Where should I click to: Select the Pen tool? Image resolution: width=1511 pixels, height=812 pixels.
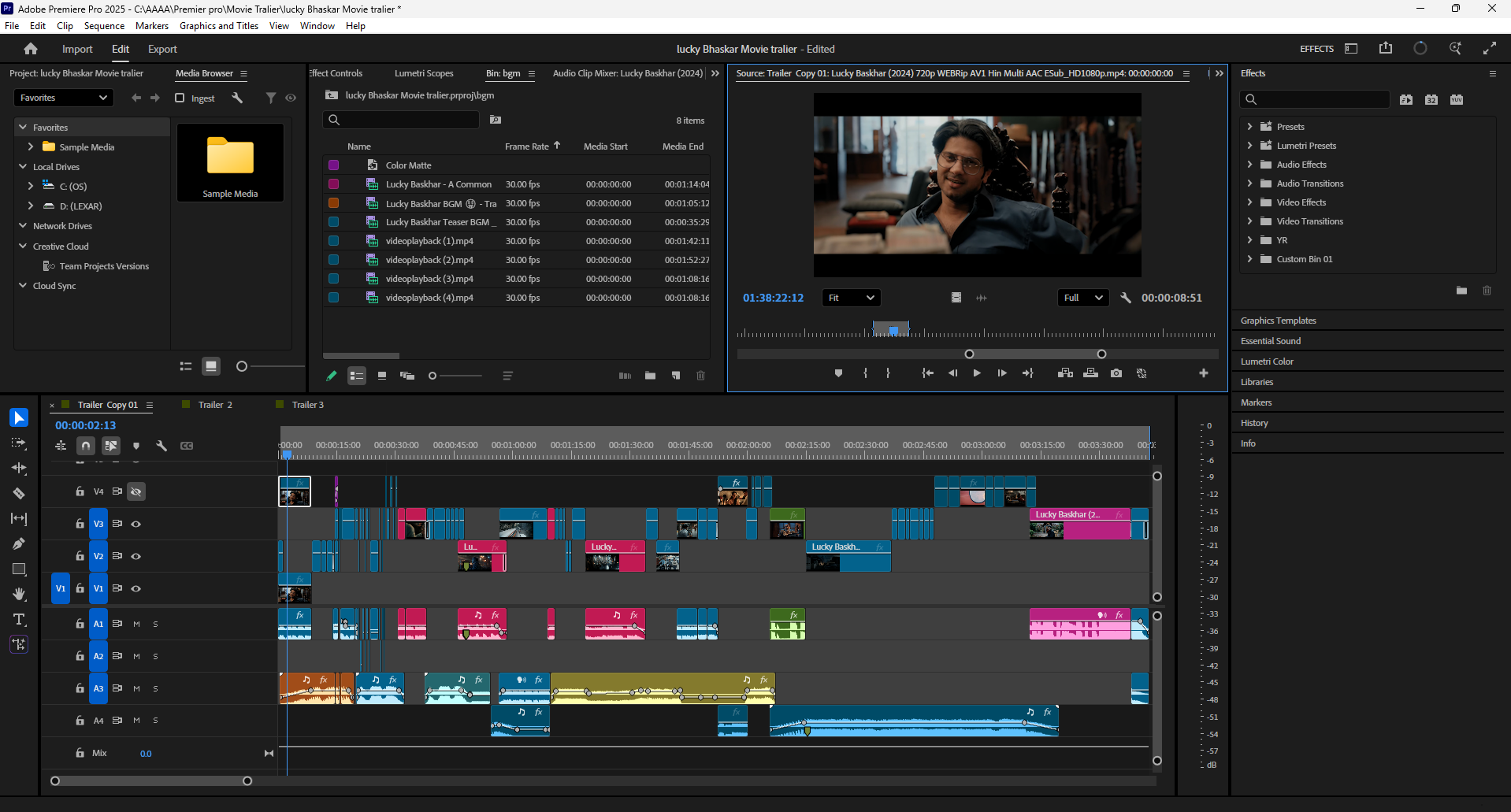coord(19,544)
